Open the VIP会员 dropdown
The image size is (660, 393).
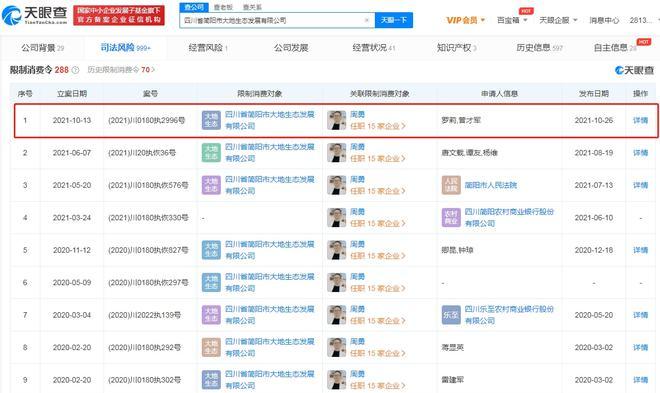pos(466,20)
